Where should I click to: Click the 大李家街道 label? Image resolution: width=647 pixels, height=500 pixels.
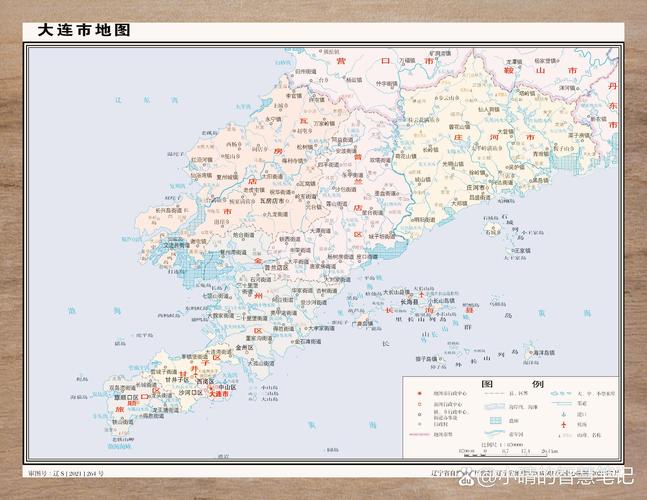point(322,328)
